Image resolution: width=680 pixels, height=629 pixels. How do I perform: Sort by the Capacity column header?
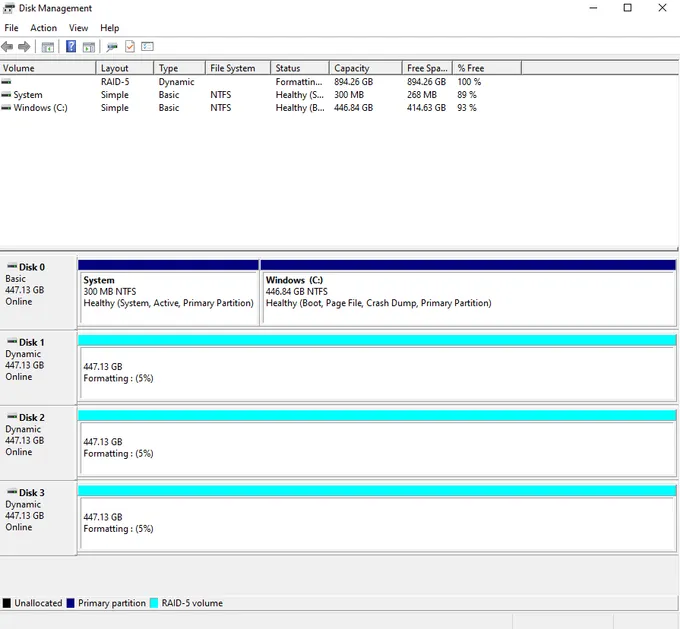click(366, 68)
